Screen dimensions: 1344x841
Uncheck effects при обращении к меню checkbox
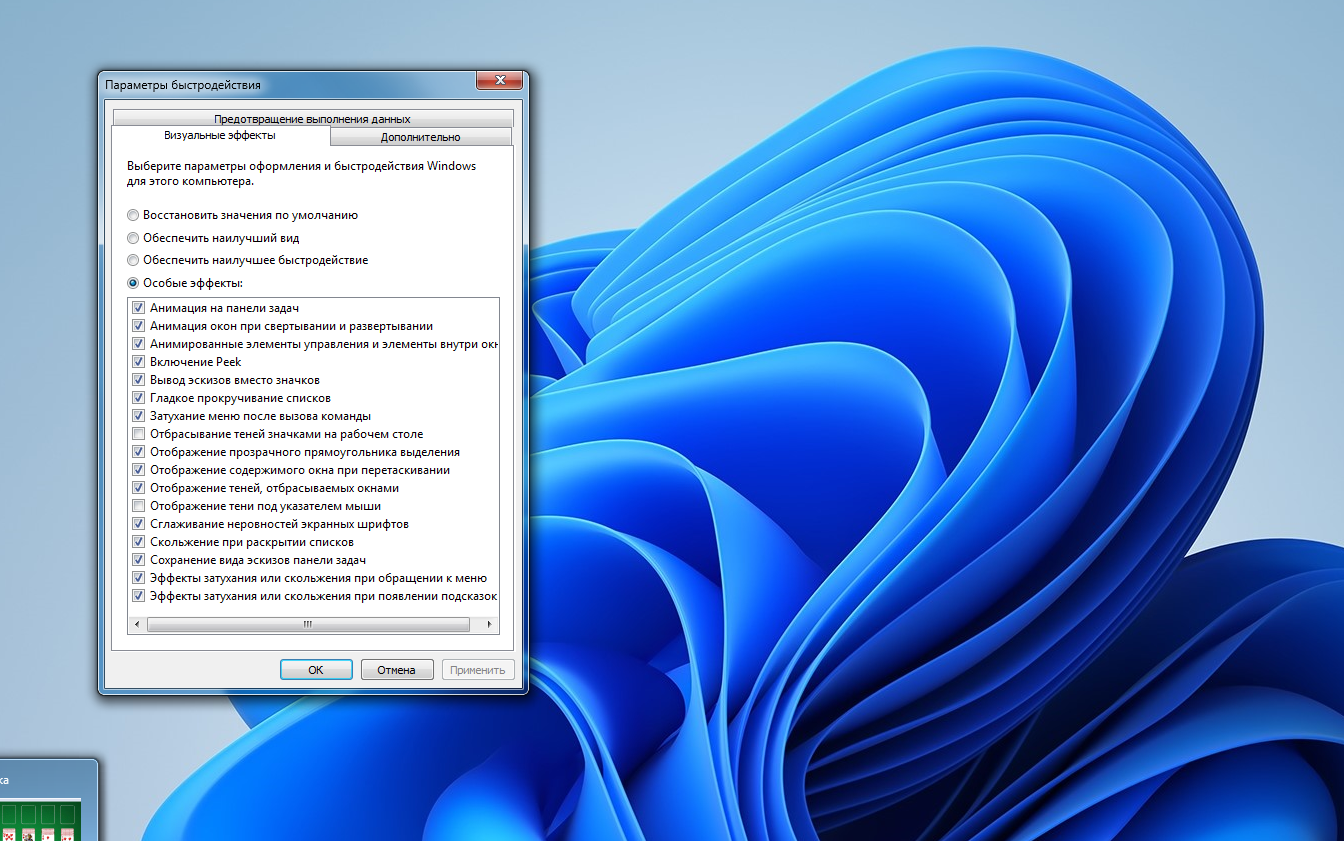138,578
